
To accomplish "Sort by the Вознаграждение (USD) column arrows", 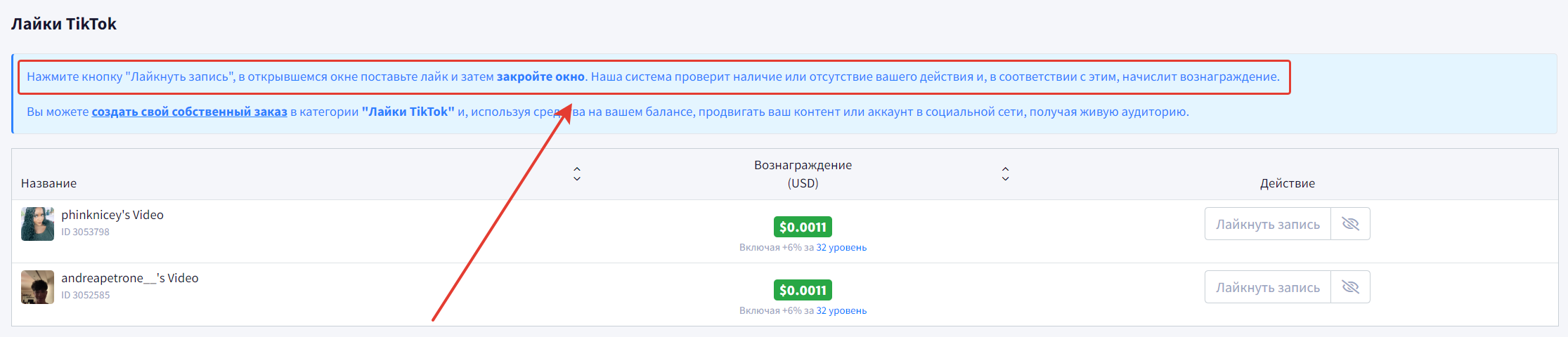I will [1005, 174].
